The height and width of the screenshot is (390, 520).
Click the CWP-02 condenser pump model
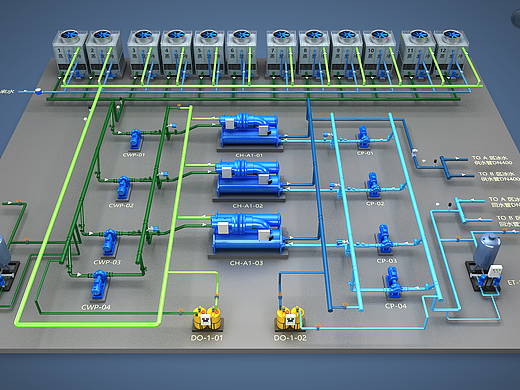coord(123,188)
